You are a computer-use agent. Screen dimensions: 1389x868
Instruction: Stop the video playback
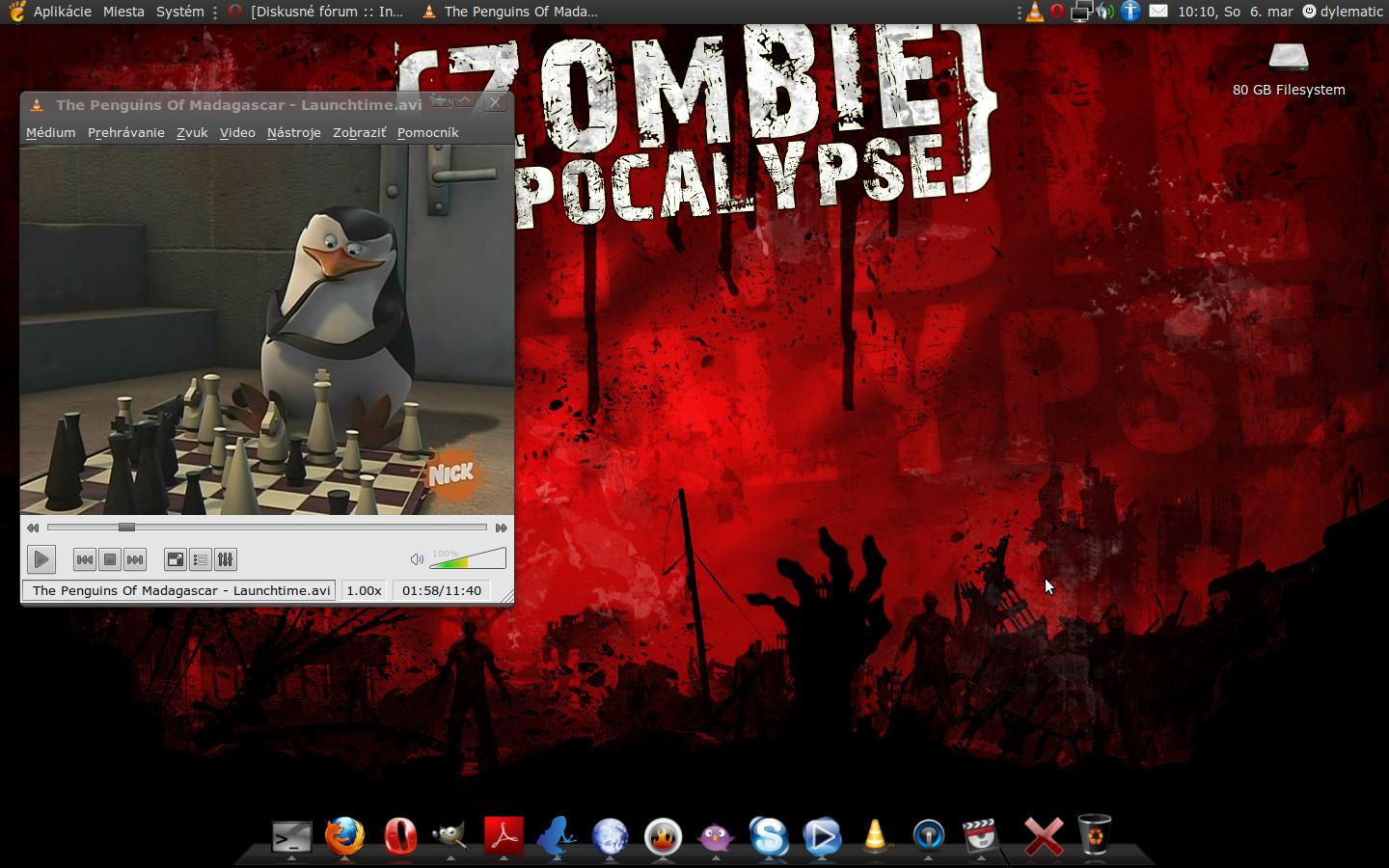click(110, 559)
